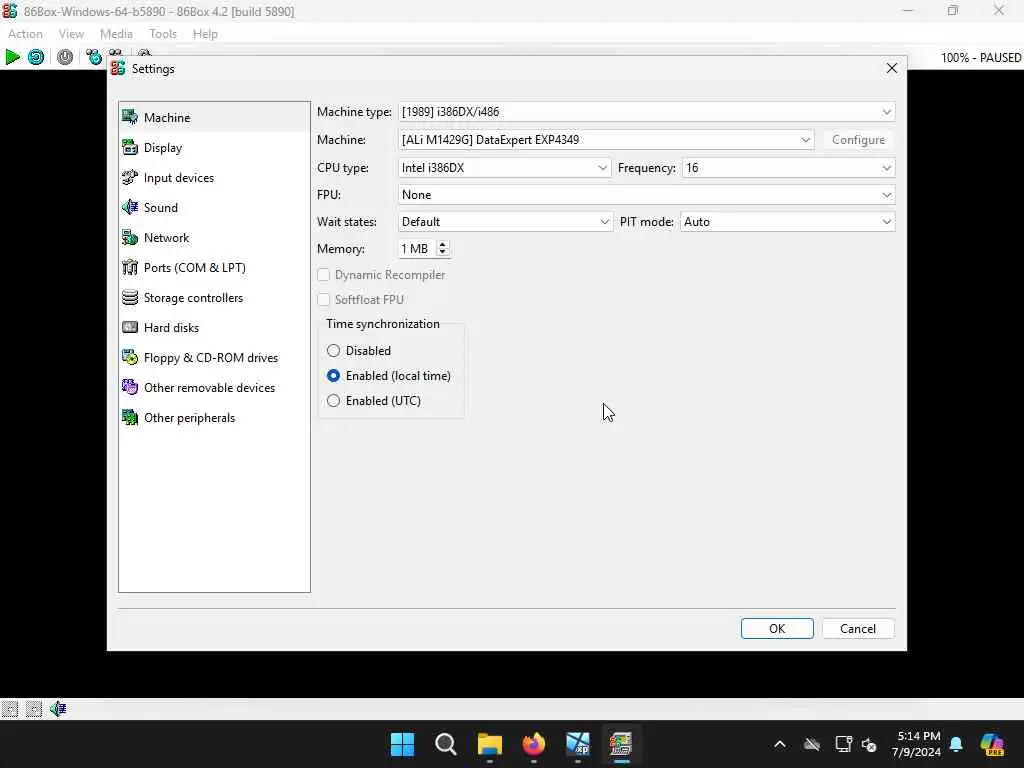This screenshot has width=1024, height=768.
Task: Click the Ctrl+Alt+Del toolbar icon
Action: tap(94, 57)
